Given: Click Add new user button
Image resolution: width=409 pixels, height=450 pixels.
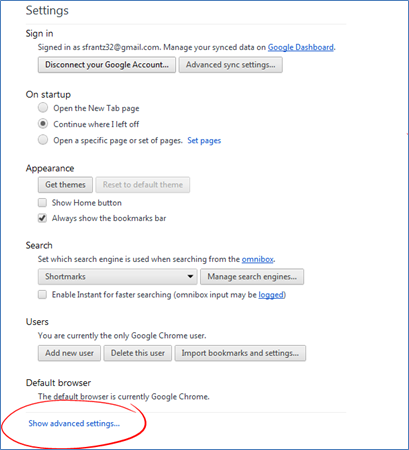Looking at the screenshot, I should point(69,353).
